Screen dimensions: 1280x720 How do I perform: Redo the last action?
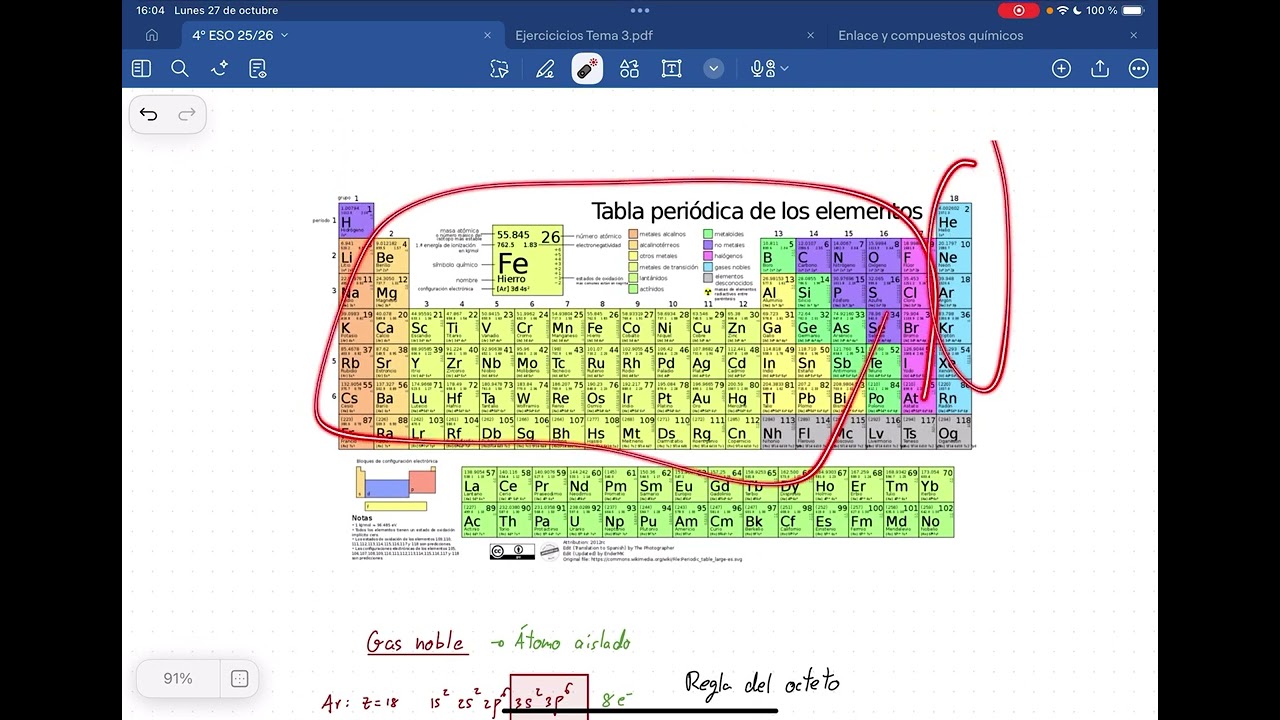pyautogui.click(x=186, y=115)
